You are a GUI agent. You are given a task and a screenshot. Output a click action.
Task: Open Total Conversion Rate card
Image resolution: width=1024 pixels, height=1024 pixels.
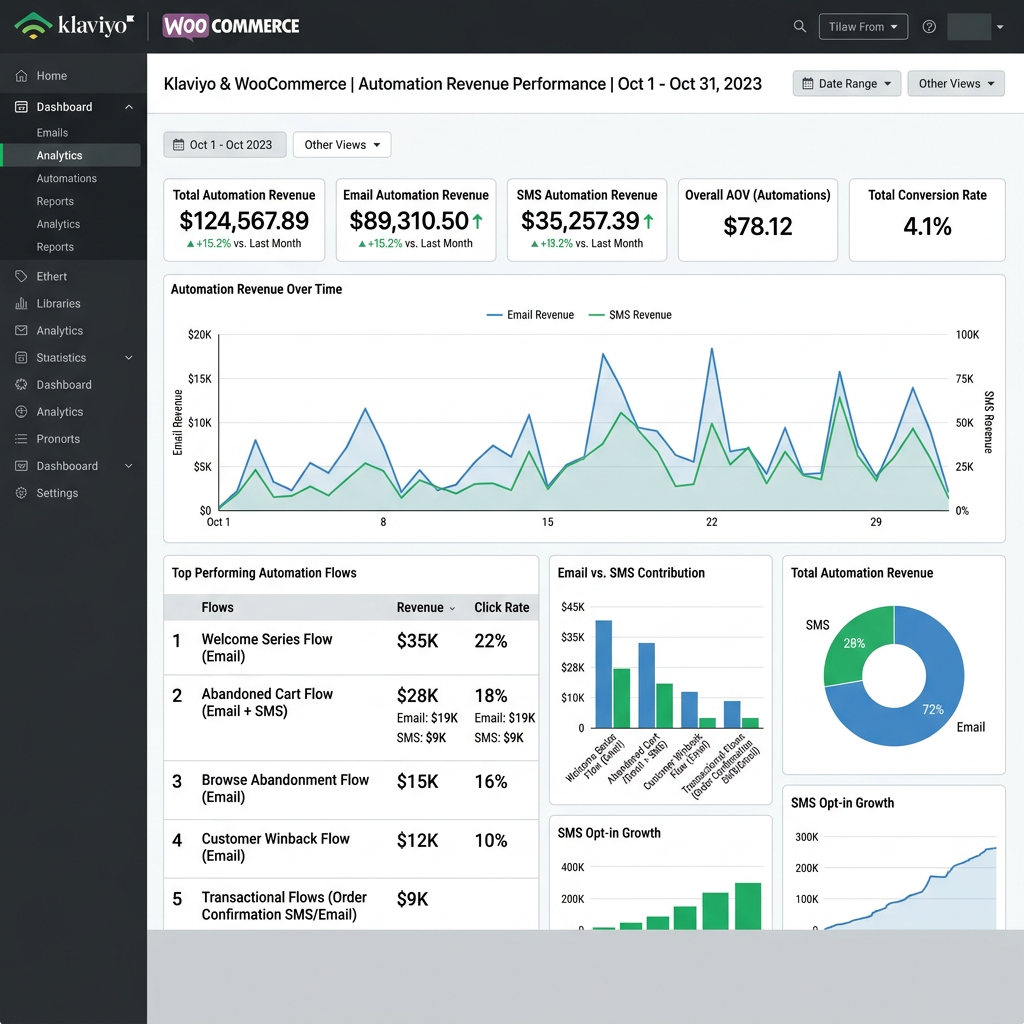927,220
